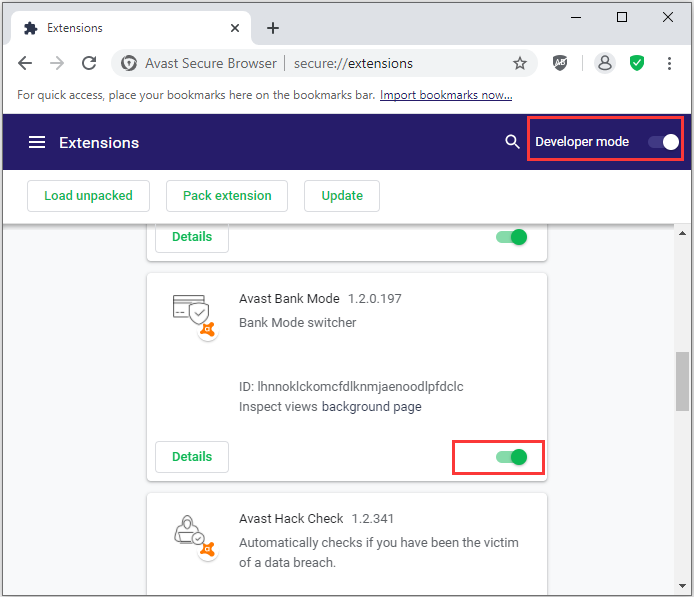694x597 pixels.
Task: Click Import bookmarks now link
Action: pyautogui.click(x=446, y=95)
